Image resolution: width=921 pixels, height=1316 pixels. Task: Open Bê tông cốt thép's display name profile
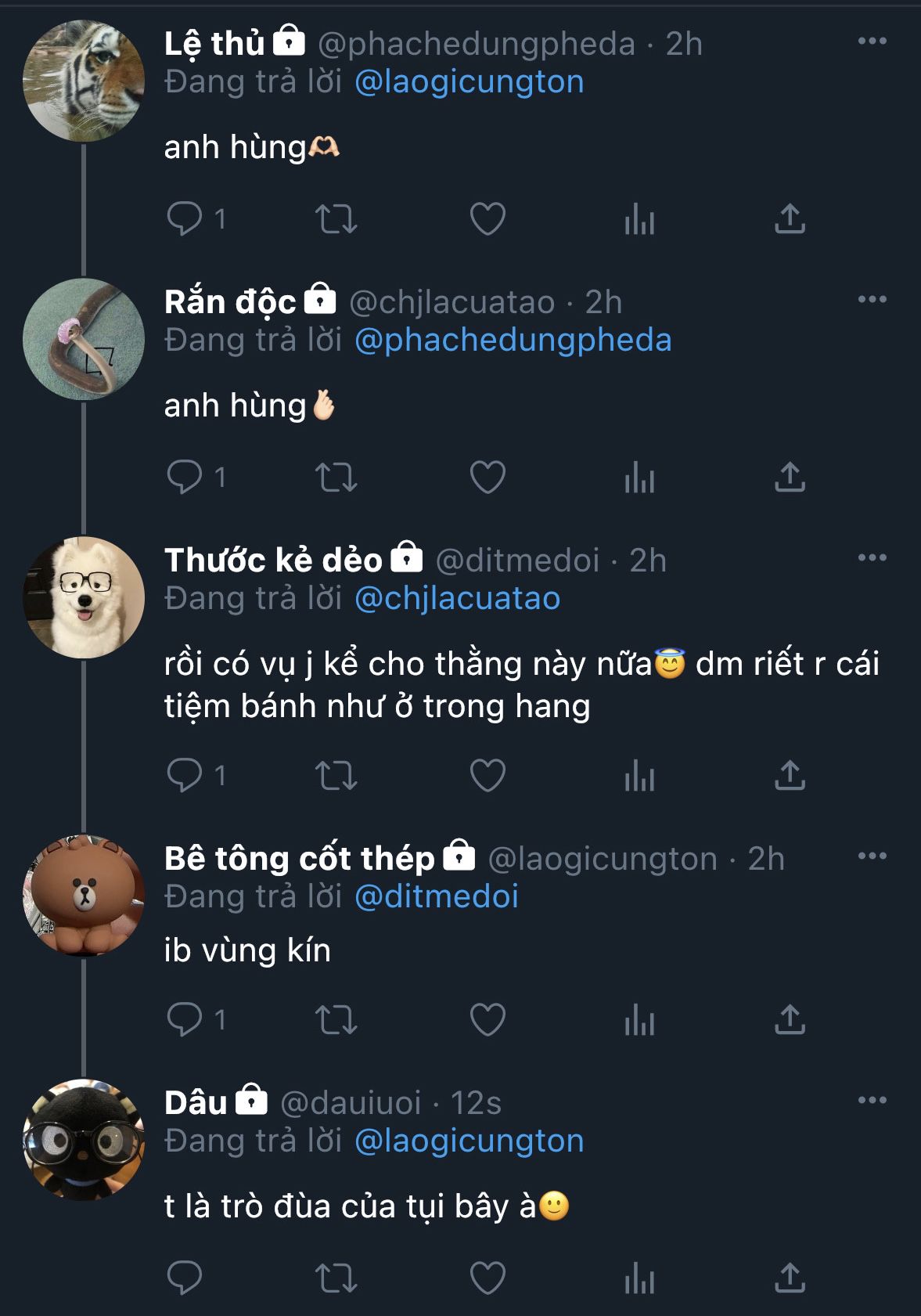click(299, 859)
